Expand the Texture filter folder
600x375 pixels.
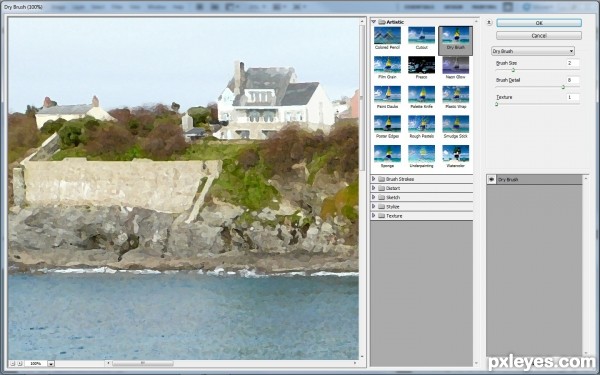point(373,215)
